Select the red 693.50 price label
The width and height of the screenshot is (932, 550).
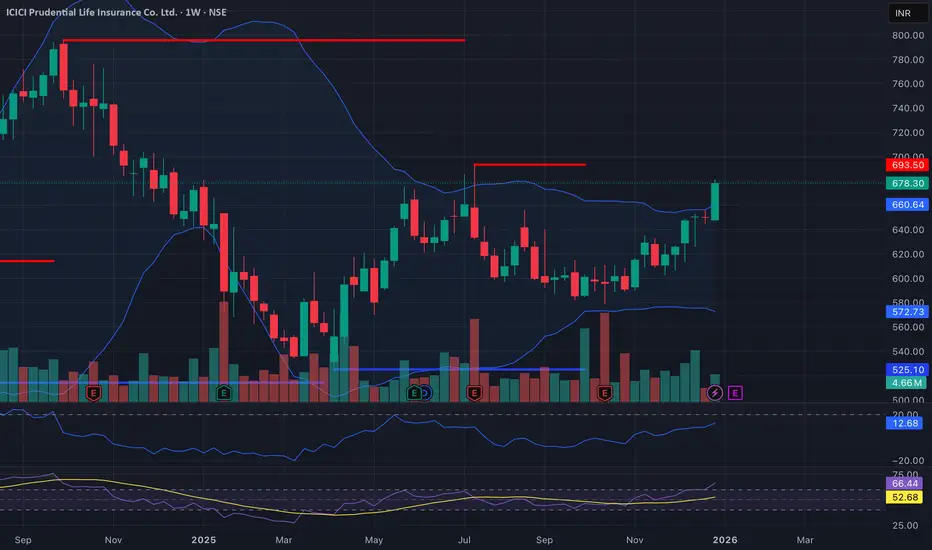(x=907, y=165)
